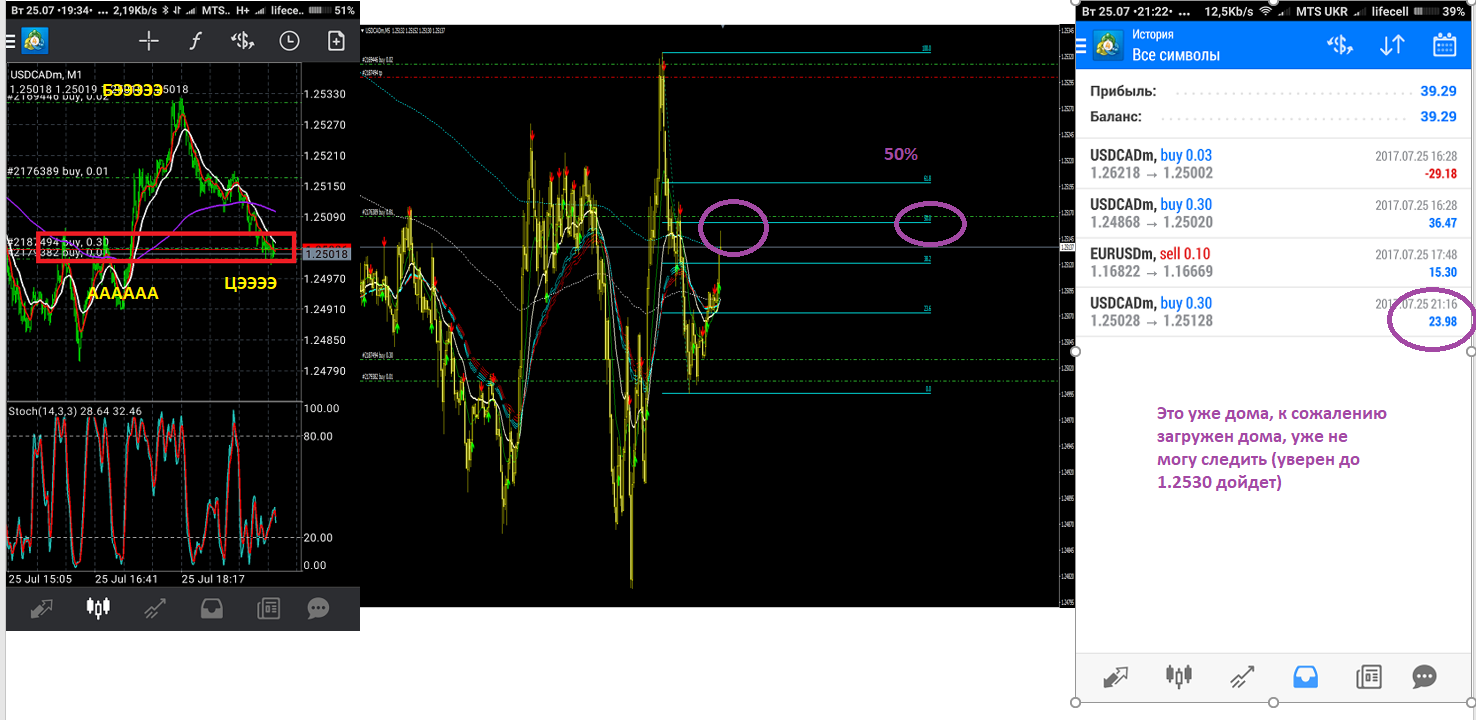1476x720 pixels.
Task: Tap MetaTrader logo in История screen
Action: pyautogui.click(x=1107, y=46)
